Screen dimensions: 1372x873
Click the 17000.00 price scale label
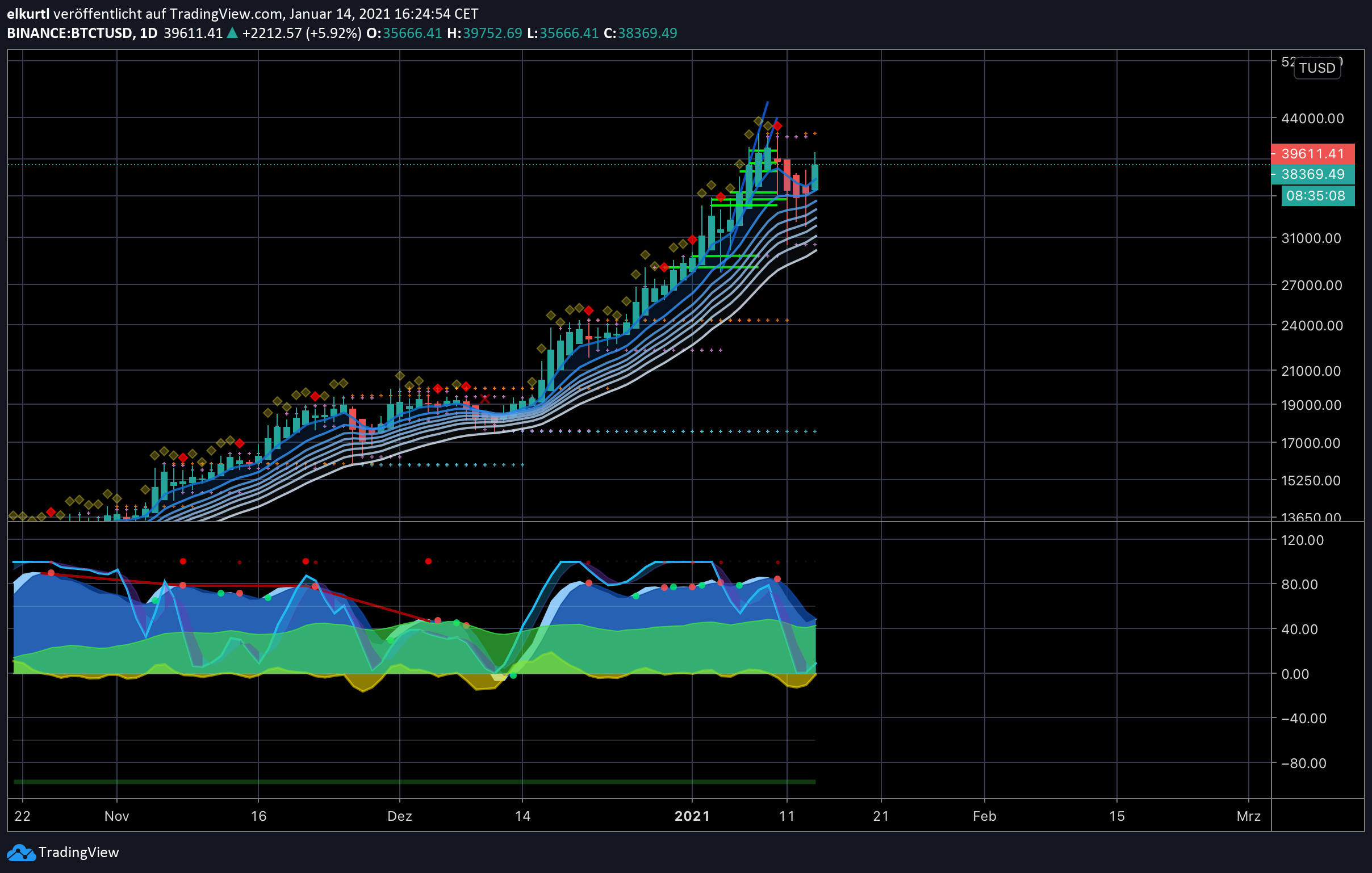click(x=1311, y=443)
